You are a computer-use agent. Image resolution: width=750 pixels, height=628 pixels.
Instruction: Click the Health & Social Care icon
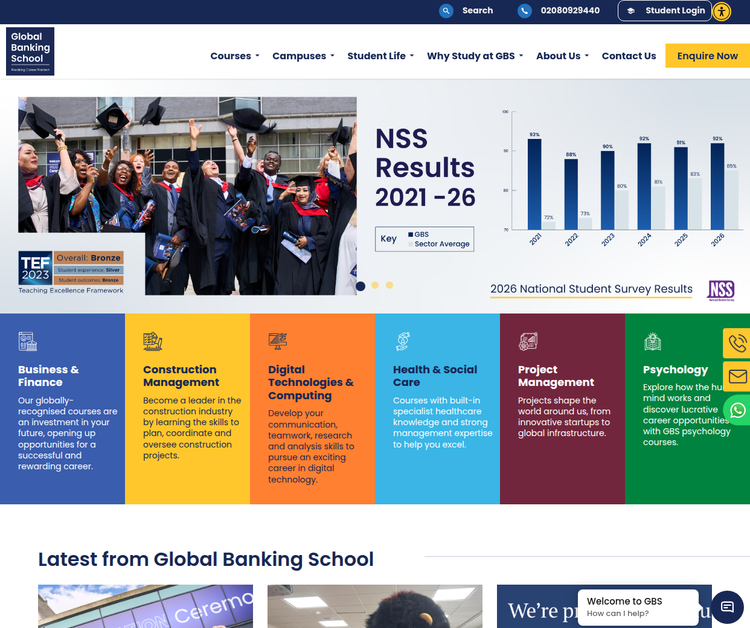pyautogui.click(x=403, y=341)
